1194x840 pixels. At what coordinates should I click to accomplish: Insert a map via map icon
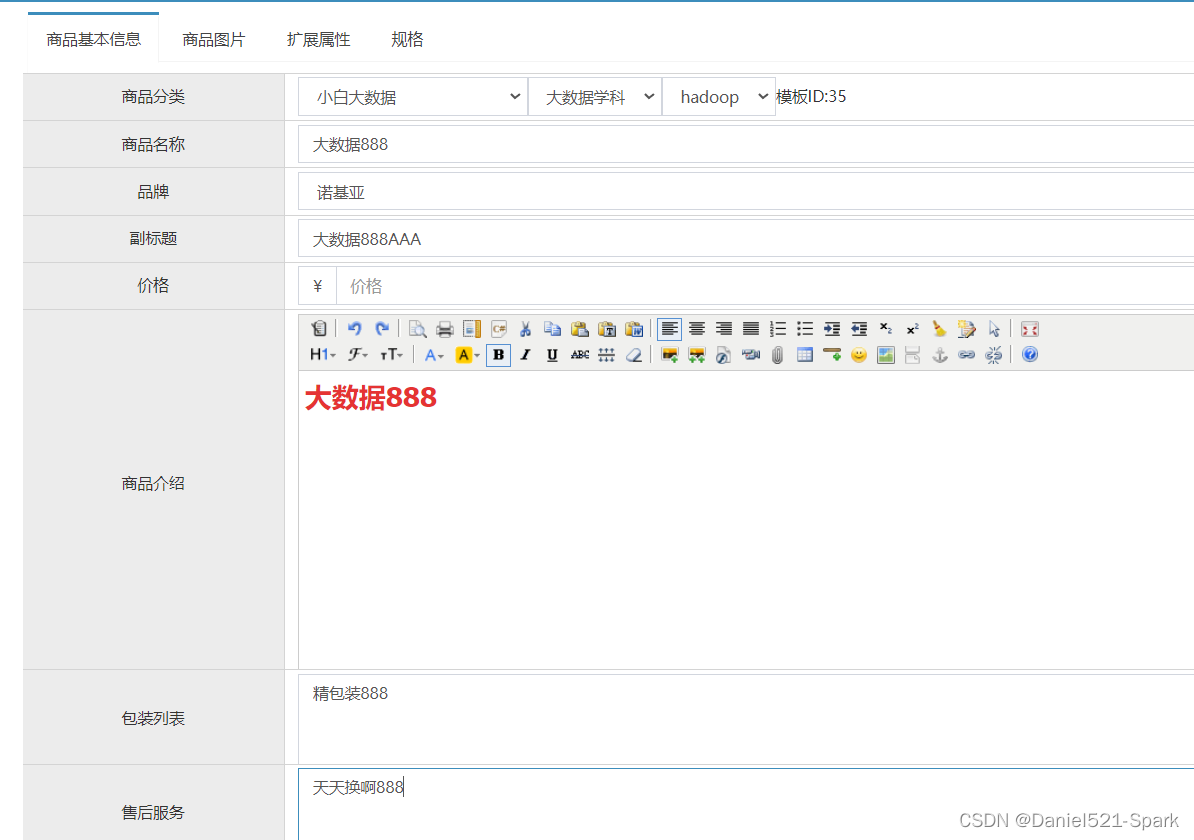pyautogui.click(x=886, y=354)
